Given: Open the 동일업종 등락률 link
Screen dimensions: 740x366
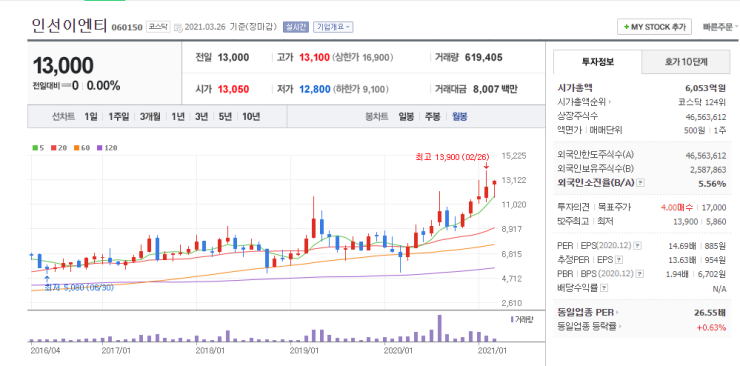Looking at the screenshot, I should tap(587, 326).
